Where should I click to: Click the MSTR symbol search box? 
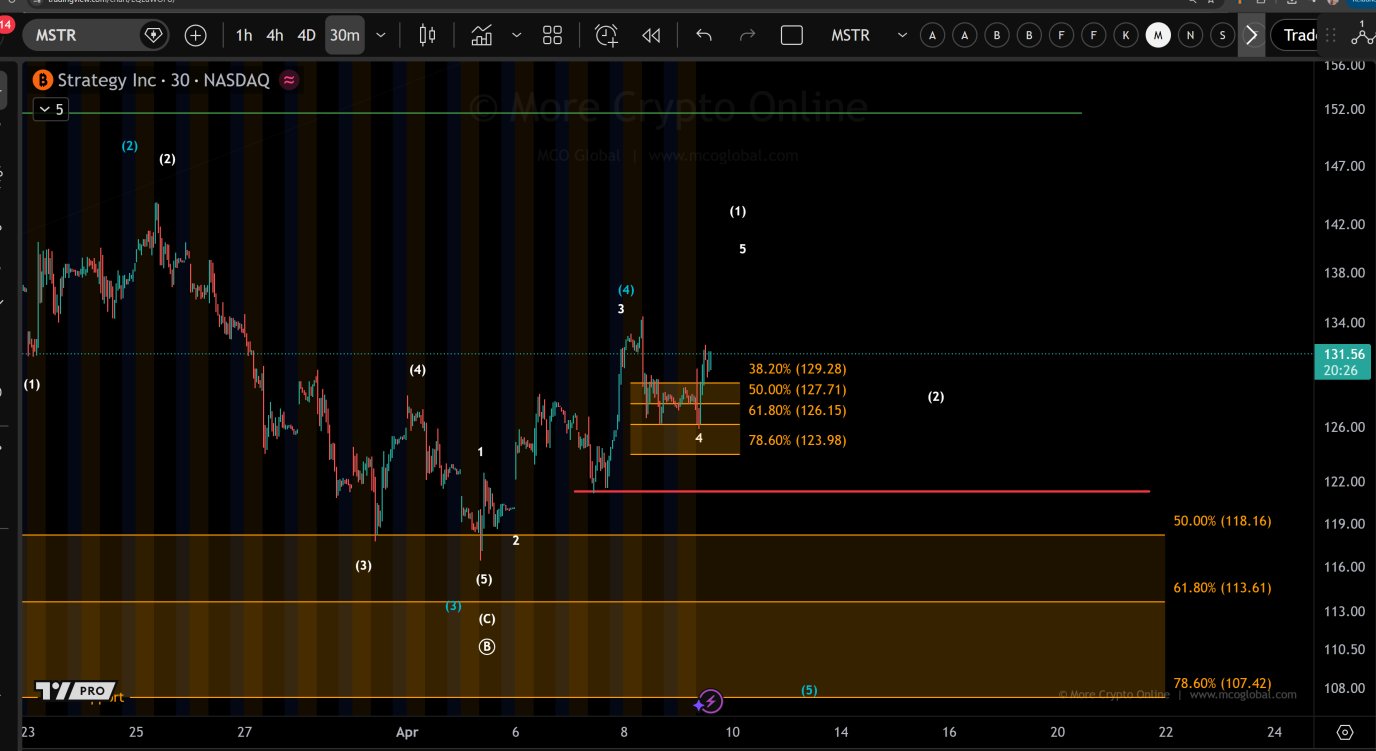coord(85,36)
